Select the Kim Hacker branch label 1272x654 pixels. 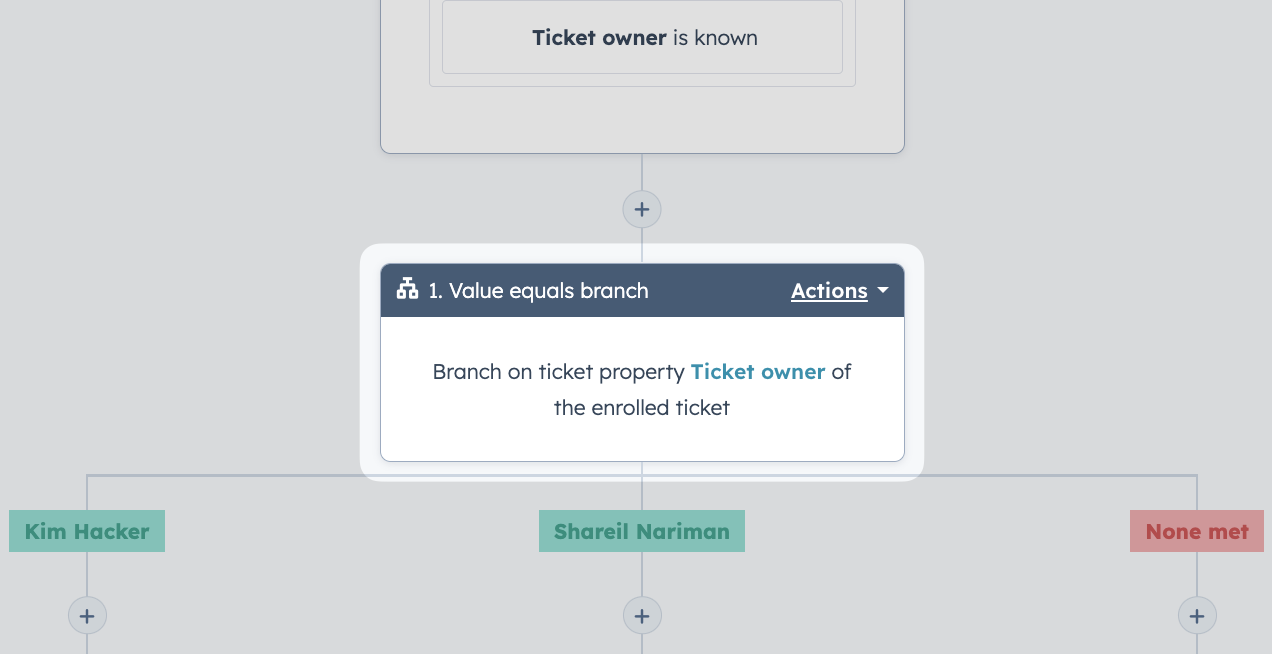(x=87, y=531)
